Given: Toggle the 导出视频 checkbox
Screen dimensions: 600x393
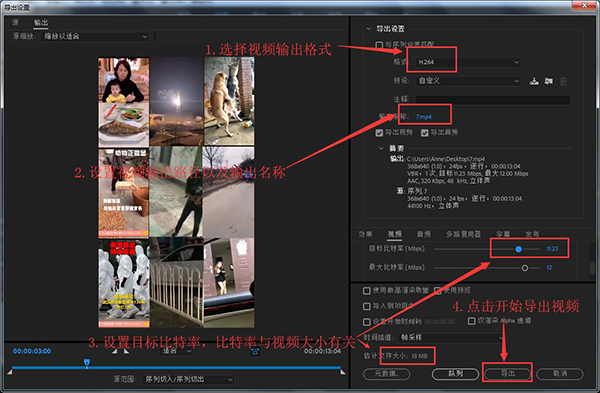Looking at the screenshot, I should [379, 133].
